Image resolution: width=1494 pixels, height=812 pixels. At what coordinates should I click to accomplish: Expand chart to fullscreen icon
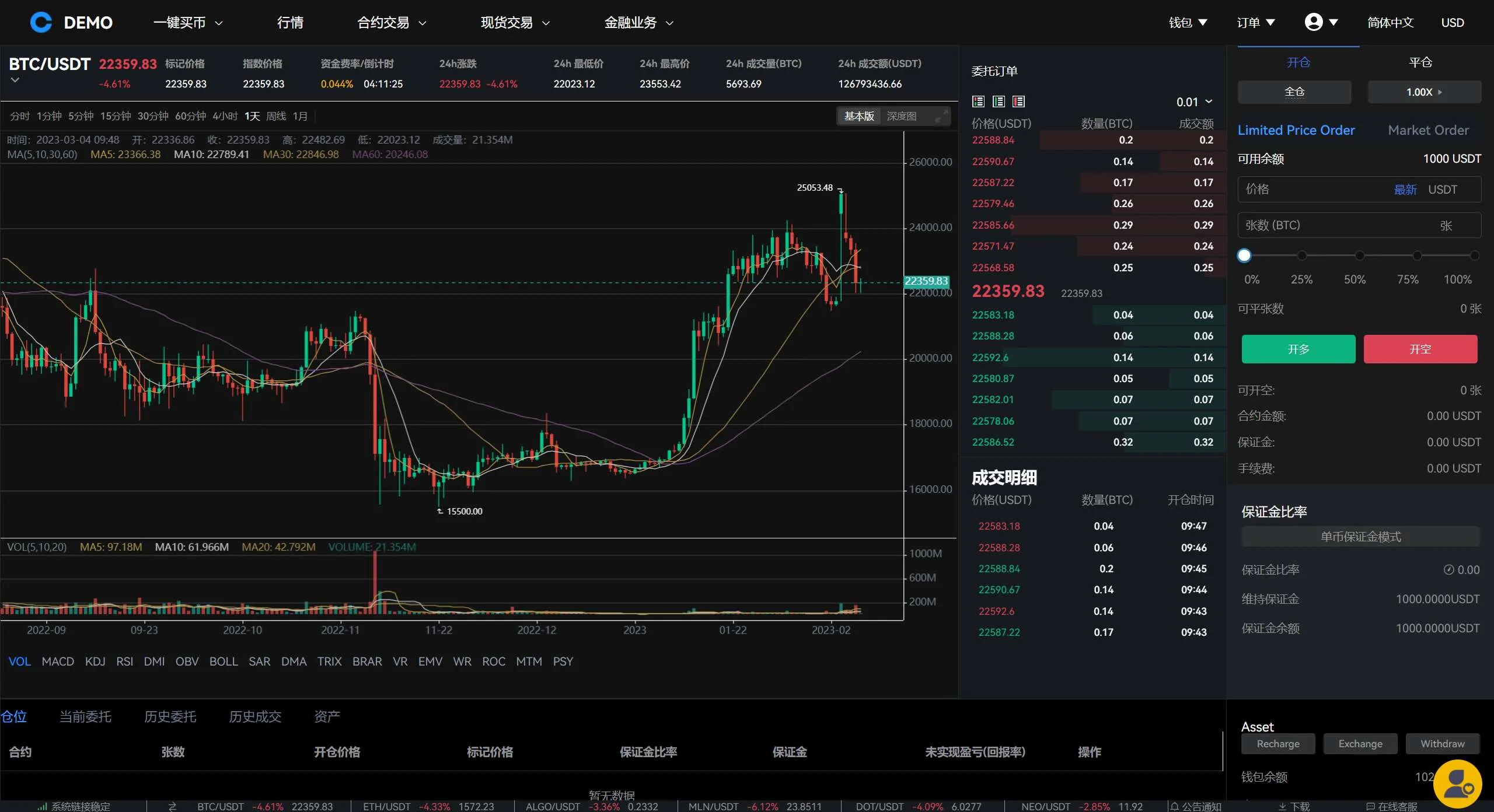(941, 116)
